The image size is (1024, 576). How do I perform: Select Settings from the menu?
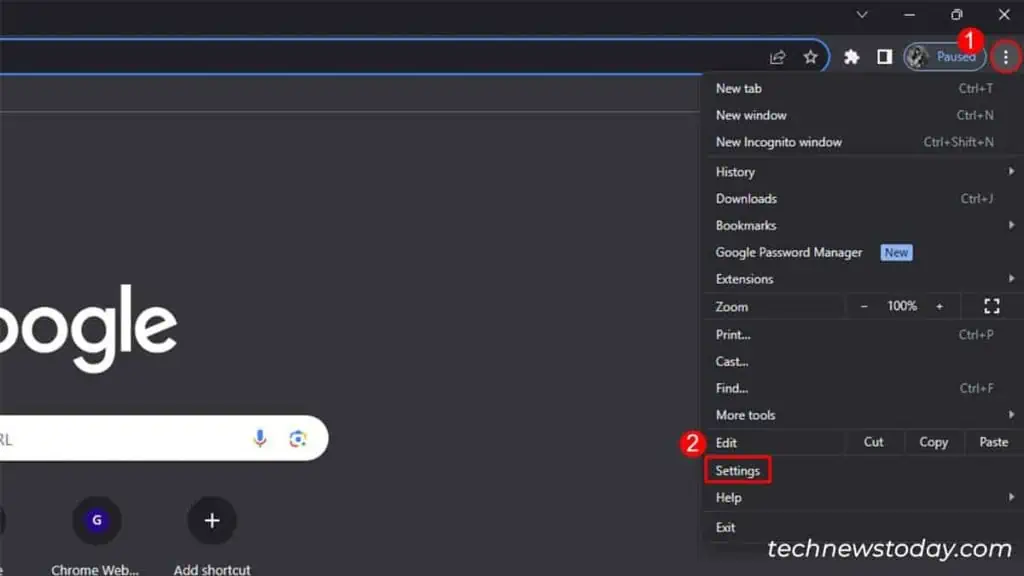(x=738, y=470)
